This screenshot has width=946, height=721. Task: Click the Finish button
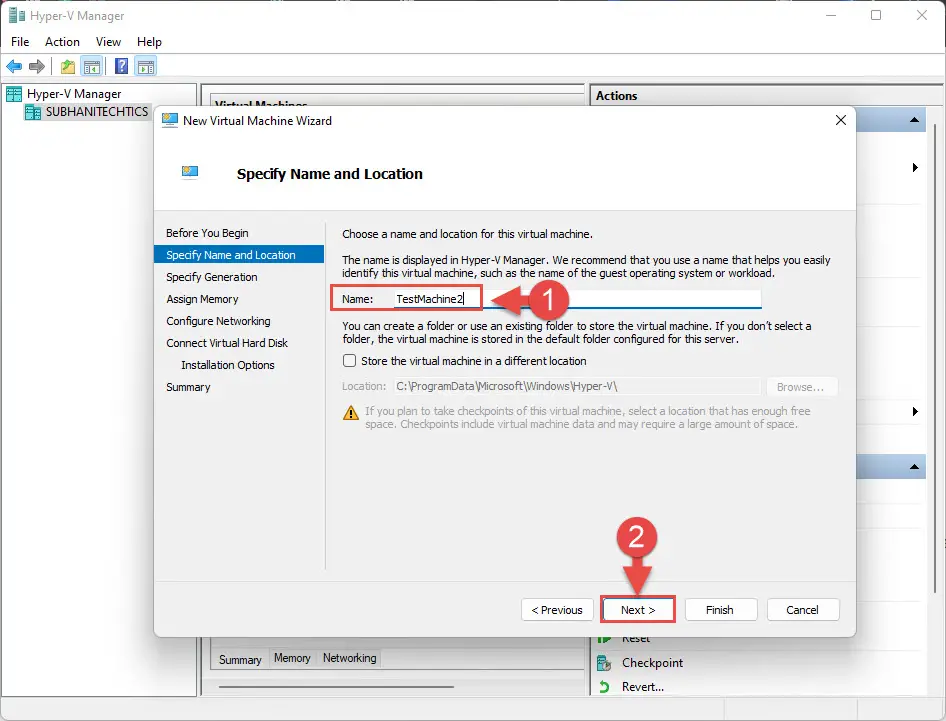(721, 610)
